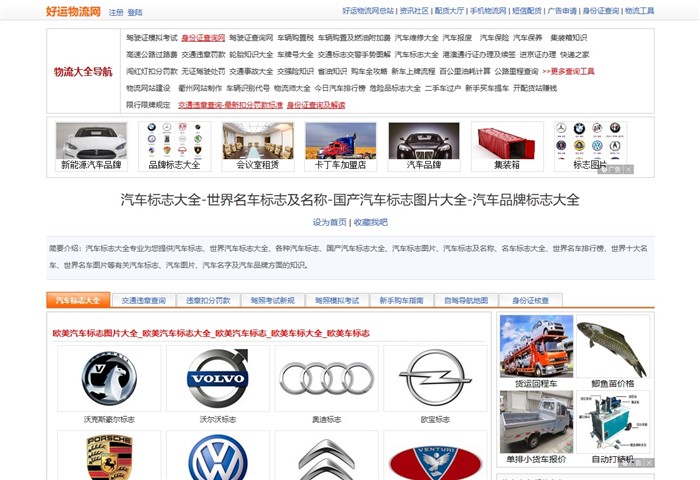Open the red 身份证查询网 link

[203, 38]
